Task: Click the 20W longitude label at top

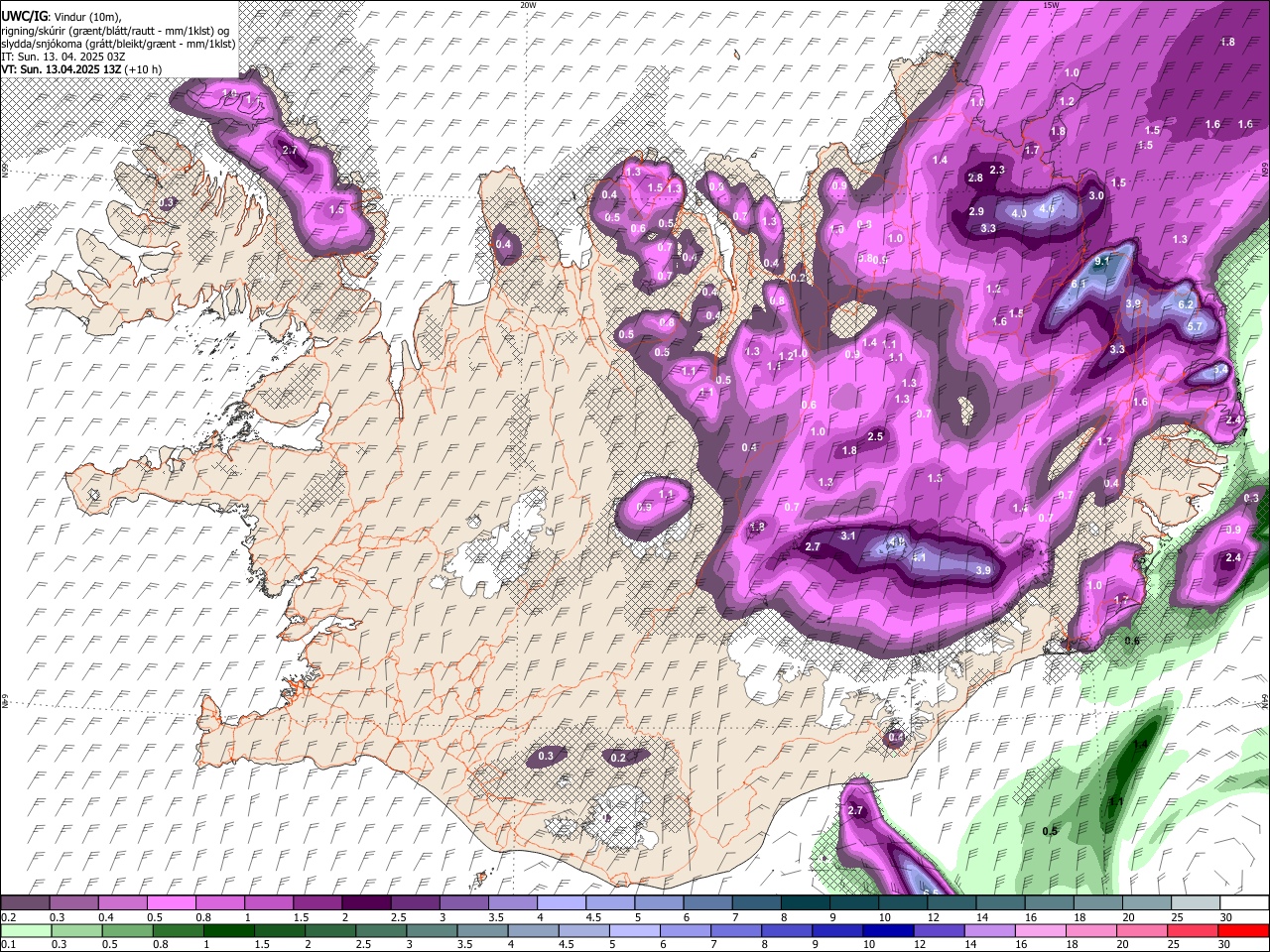Action: coord(529,5)
